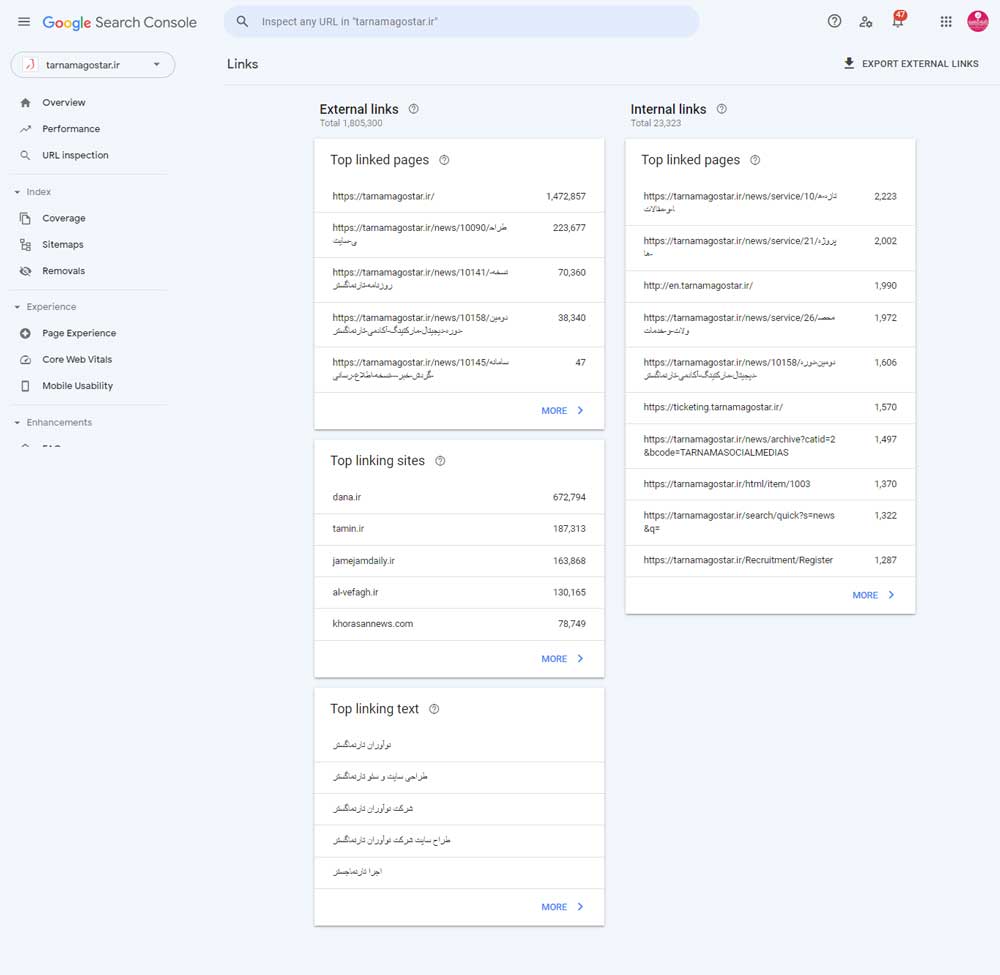Open the Help question mark icon
This screenshot has width=1000, height=975.
pyautogui.click(x=834, y=22)
